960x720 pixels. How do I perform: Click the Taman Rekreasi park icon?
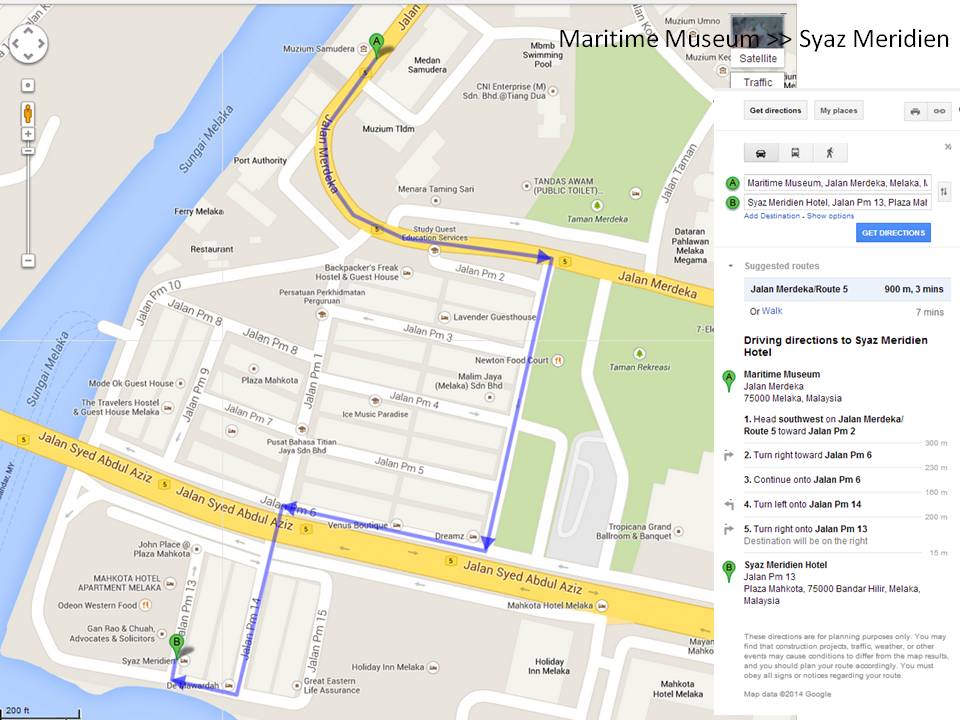point(640,354)
